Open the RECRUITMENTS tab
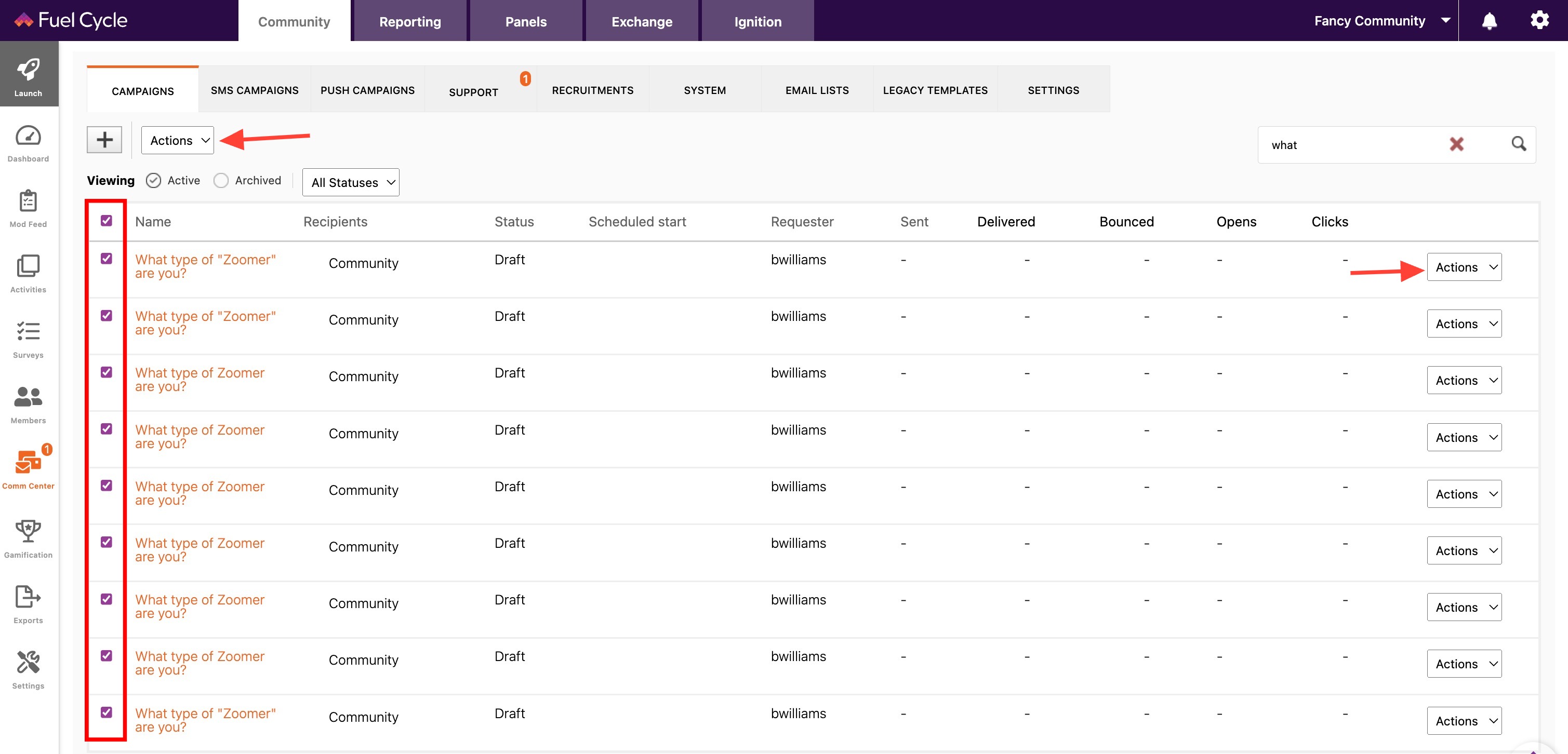The width and height of the screenshot is (1568, 754). click(x=593, y=90)
